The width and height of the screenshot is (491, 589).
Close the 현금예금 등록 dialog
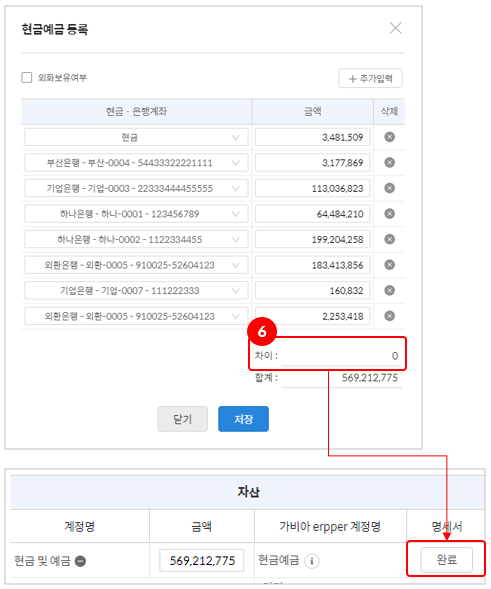[396, 28]
